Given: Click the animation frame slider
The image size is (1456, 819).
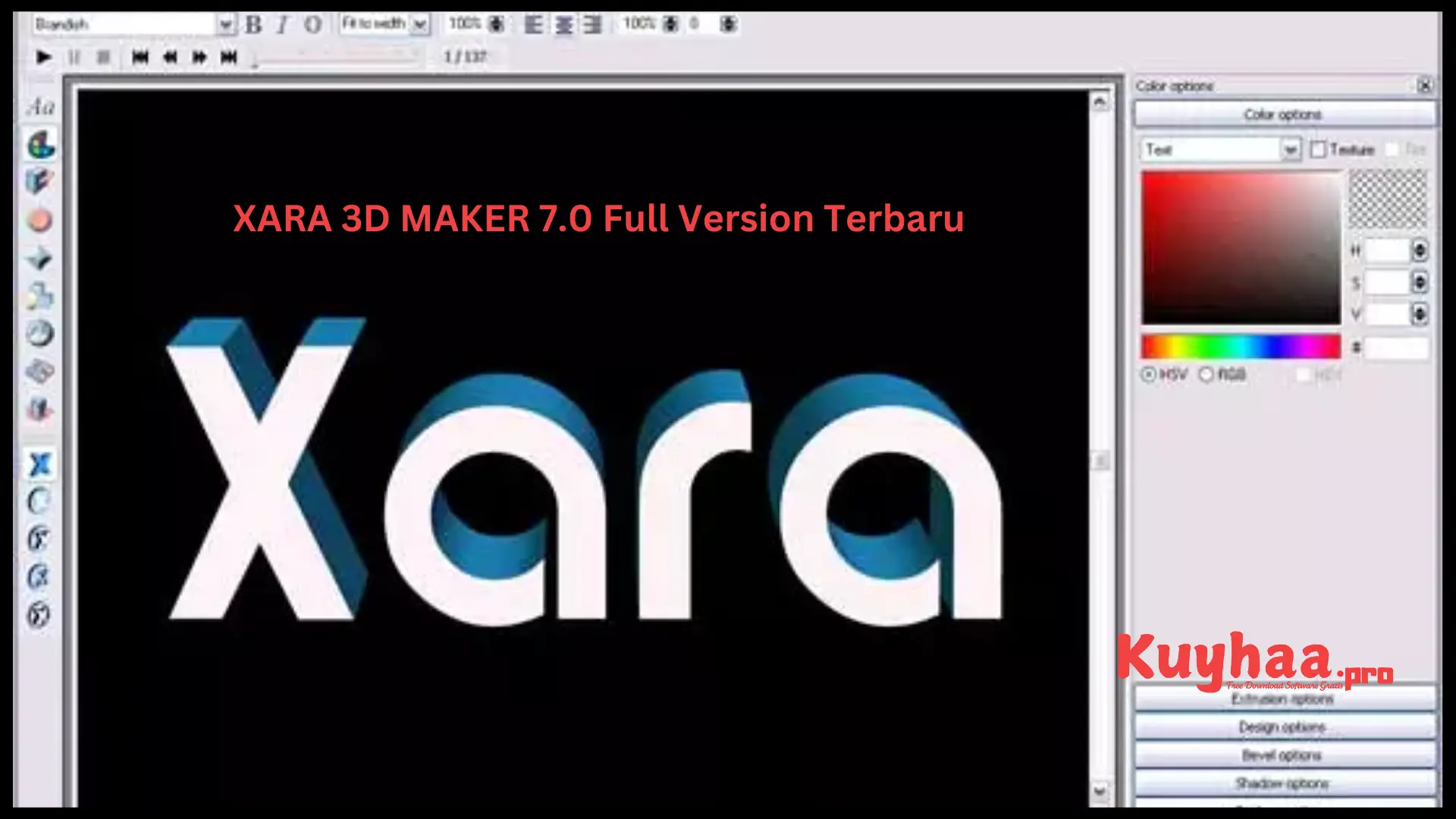Looking at the screenshot, I should [336, 58].
